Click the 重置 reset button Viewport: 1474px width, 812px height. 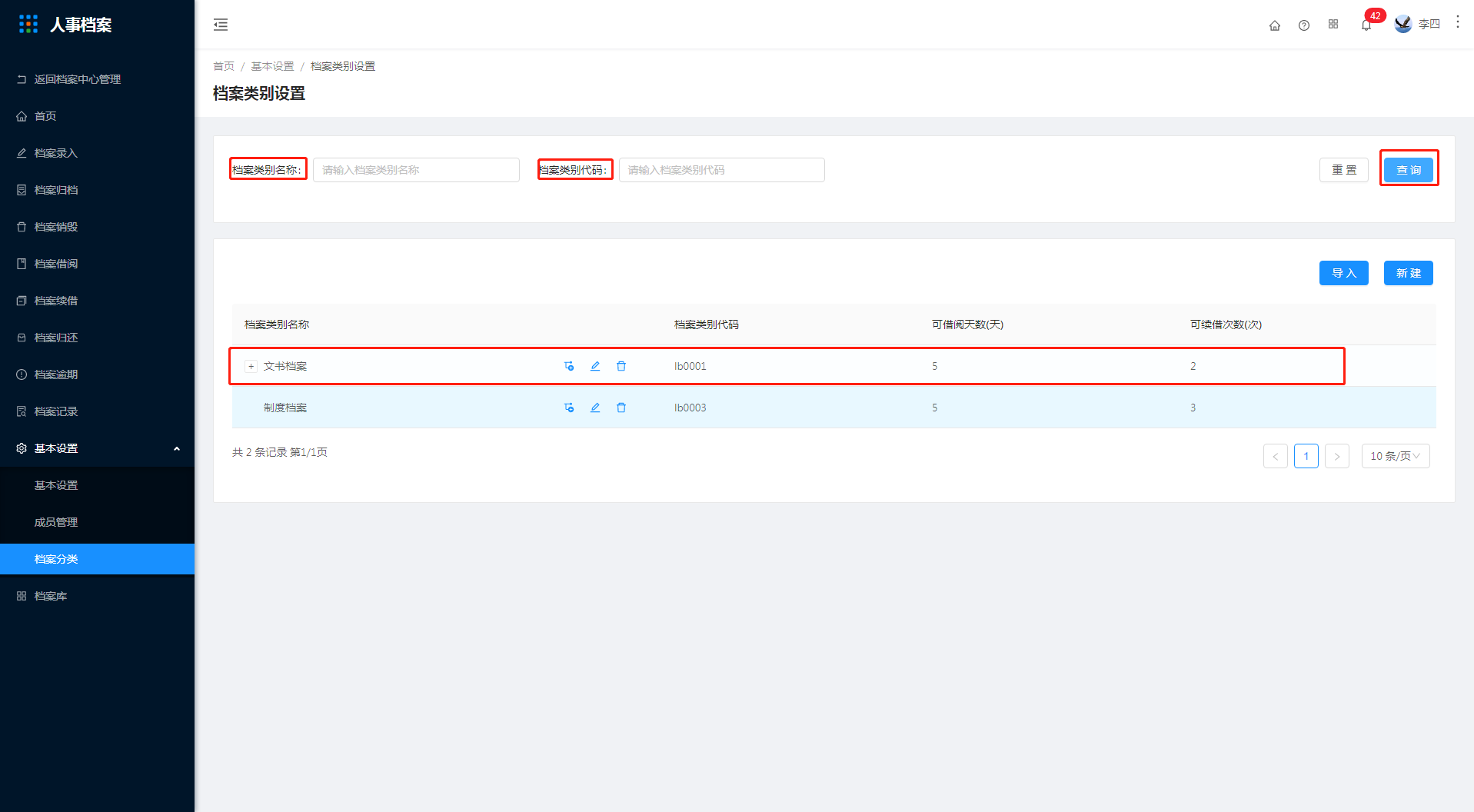(1344, 170)
